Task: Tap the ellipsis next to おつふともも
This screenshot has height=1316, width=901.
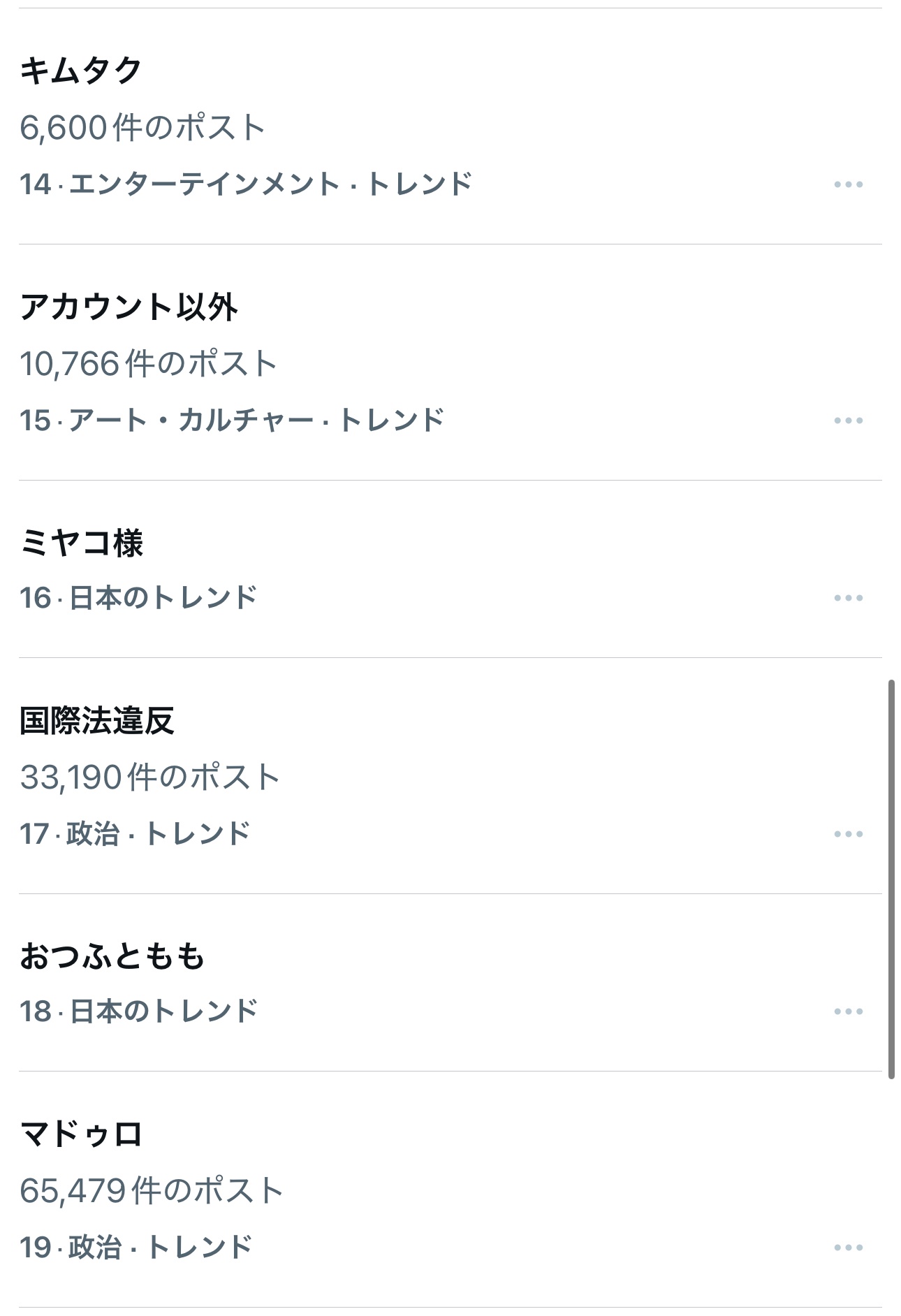Action: click(848, 1011)
